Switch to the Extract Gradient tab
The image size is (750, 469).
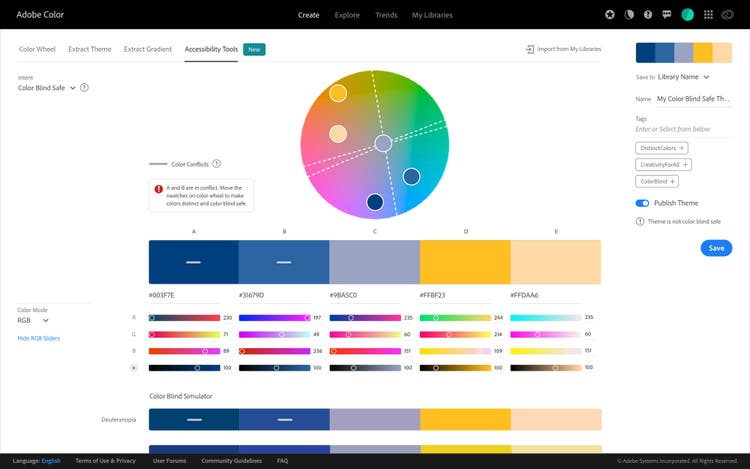pos(147,49)
